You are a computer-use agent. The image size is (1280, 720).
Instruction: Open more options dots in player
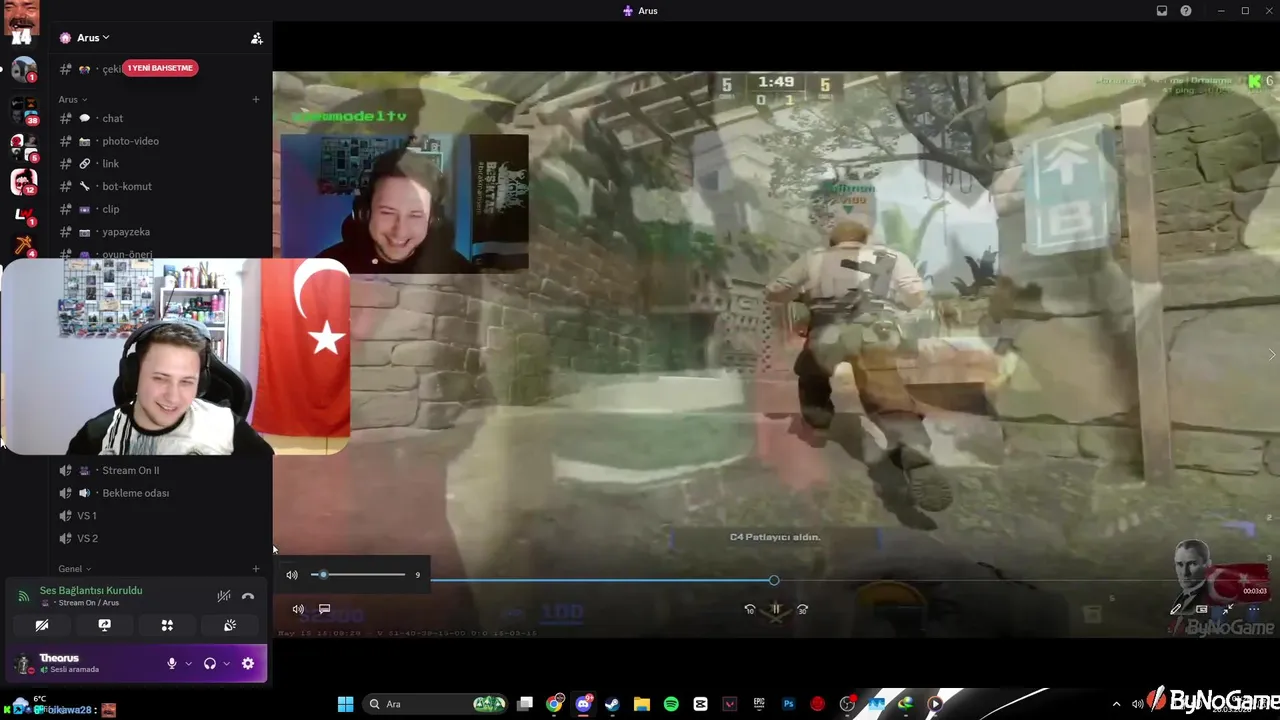[1254, 609]
